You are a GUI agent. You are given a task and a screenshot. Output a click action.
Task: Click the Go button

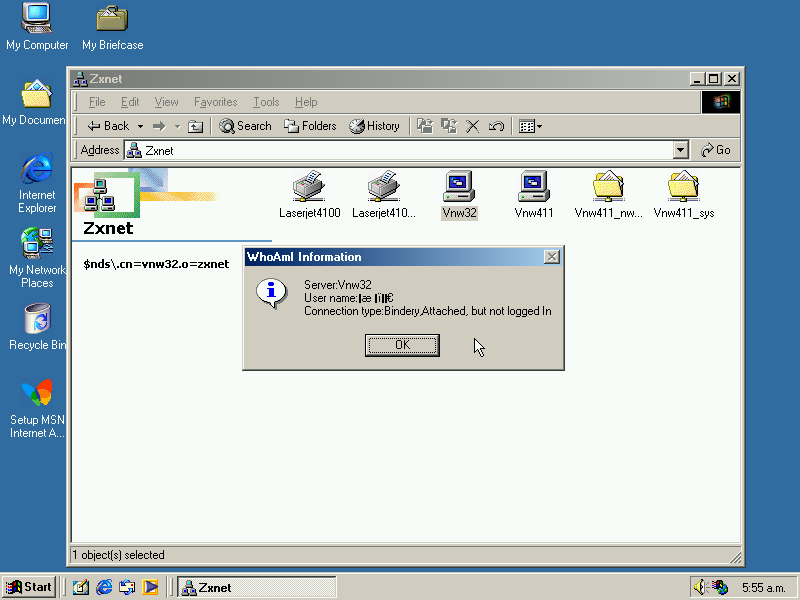click(715, 150)
